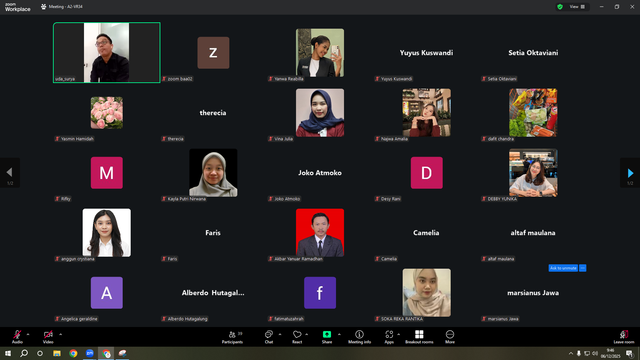Select fatimatuzahrah's f avatar
640x360 pixels.
pos(320,293)
